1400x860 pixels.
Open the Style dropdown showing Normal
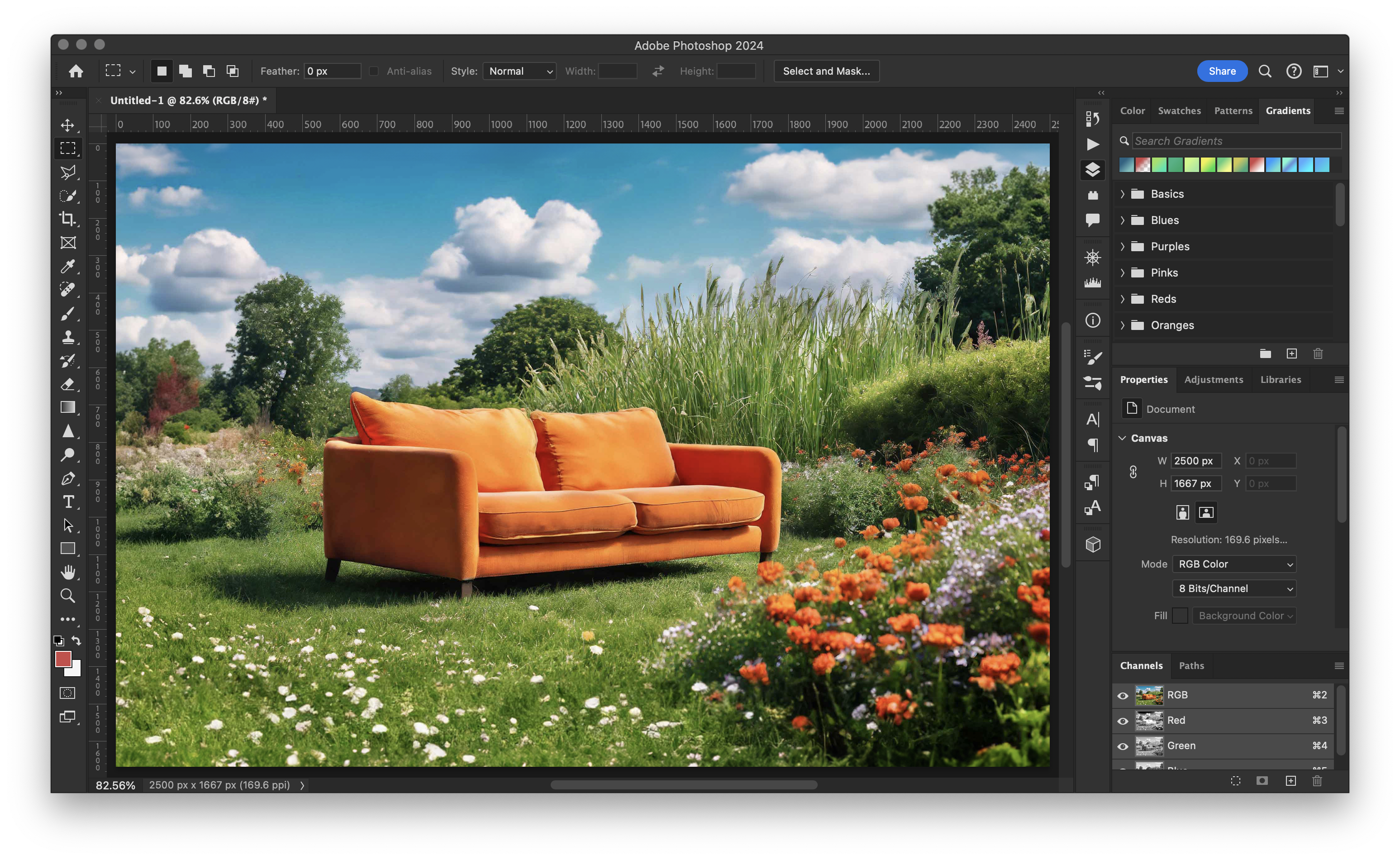pyautogui.click(x=519, y=71)
